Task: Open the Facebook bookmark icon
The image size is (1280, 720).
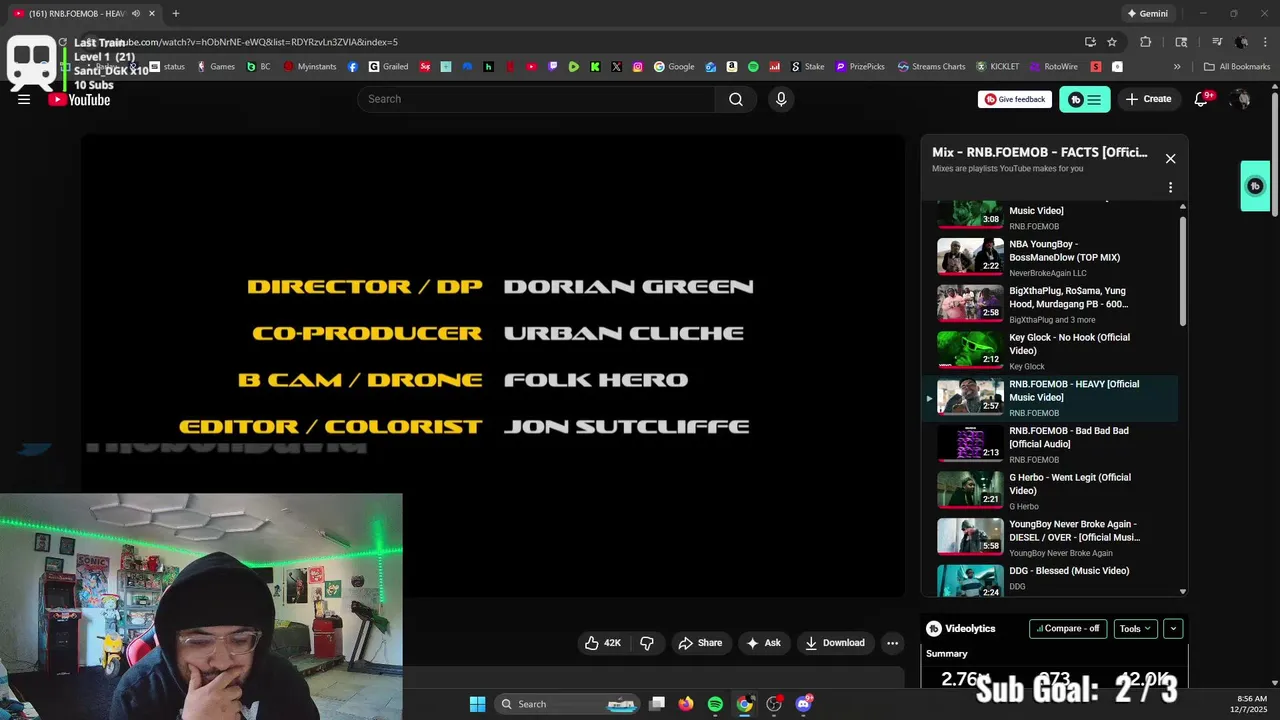Action: click(352, 67)
